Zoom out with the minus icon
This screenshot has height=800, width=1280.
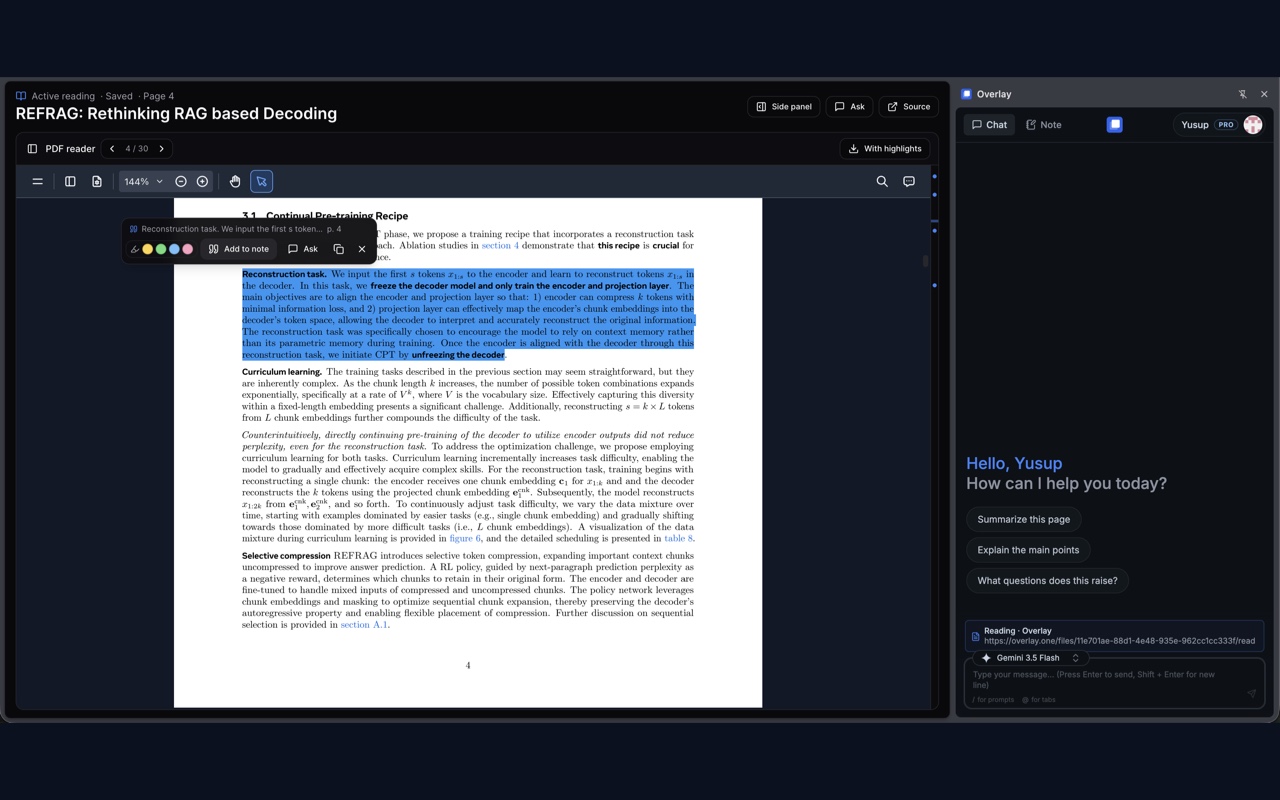pos(181,182)
